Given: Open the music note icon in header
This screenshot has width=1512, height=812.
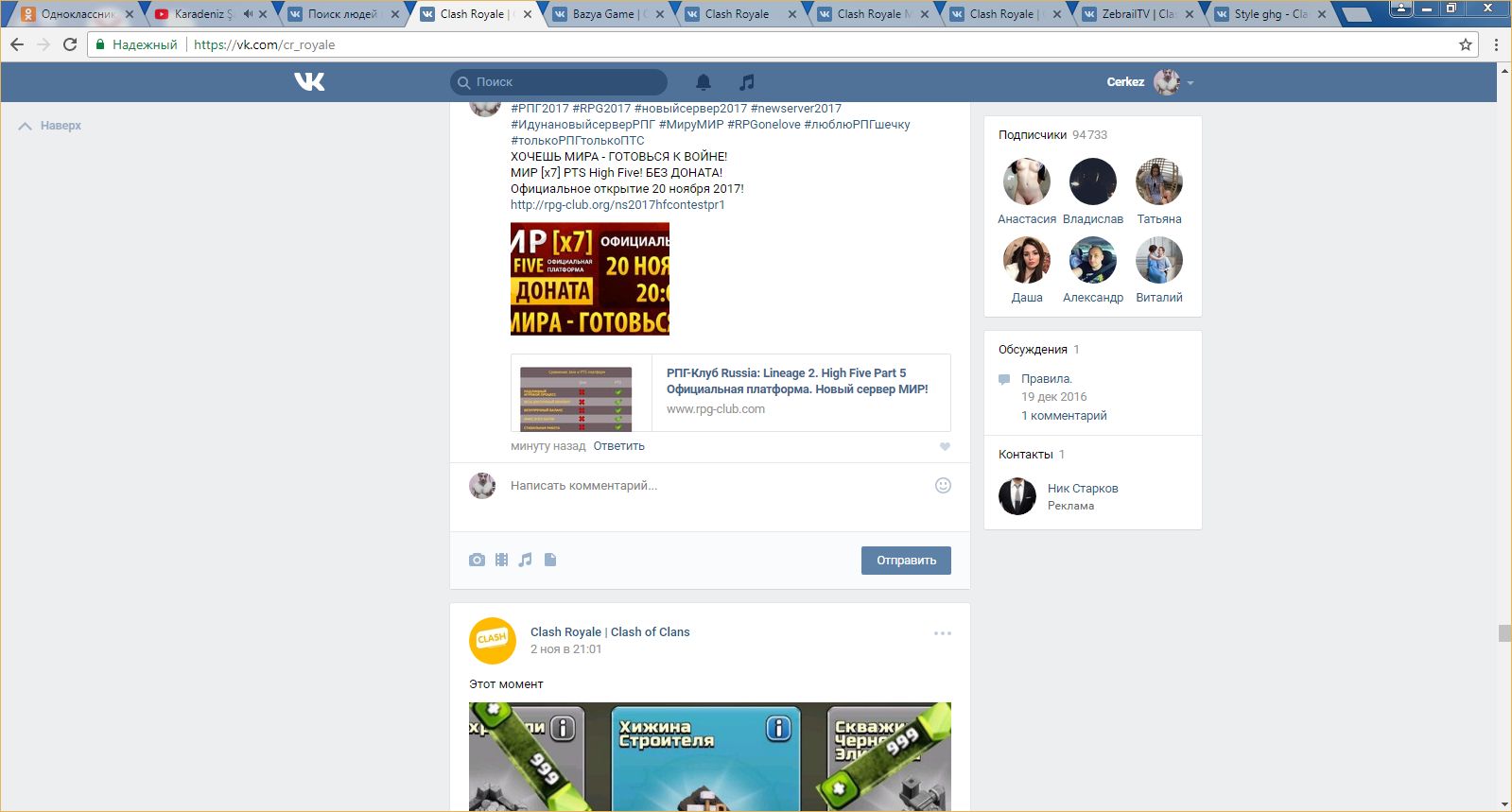Looking at the screenshot, I should (x=747, y=82).
